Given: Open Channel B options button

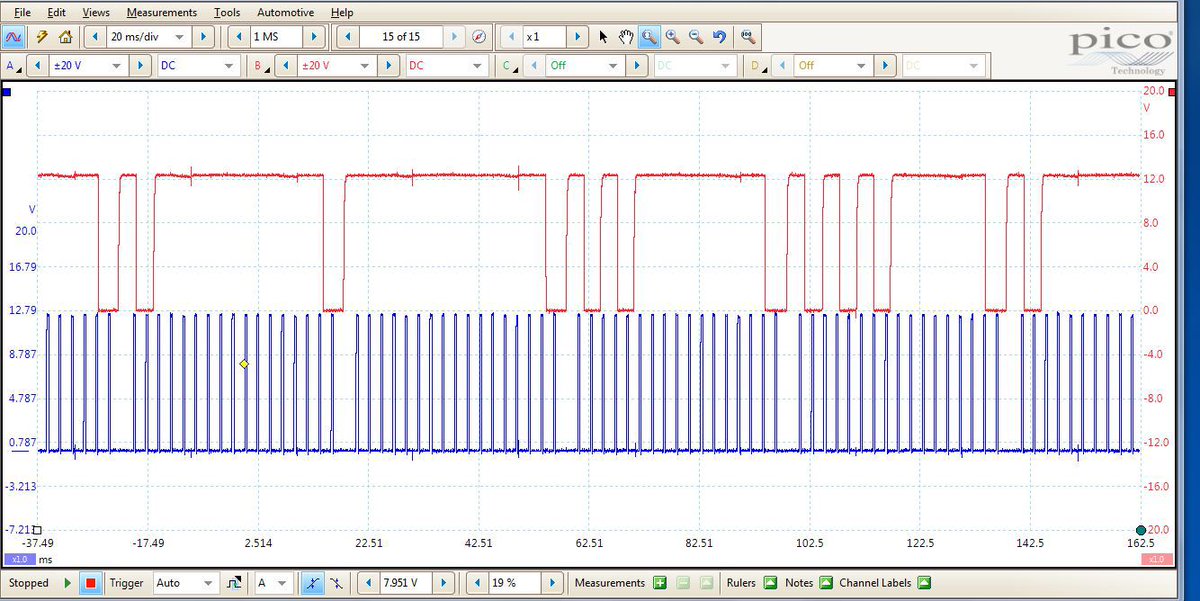Looking at the screenshot, I should pos(261,66).
